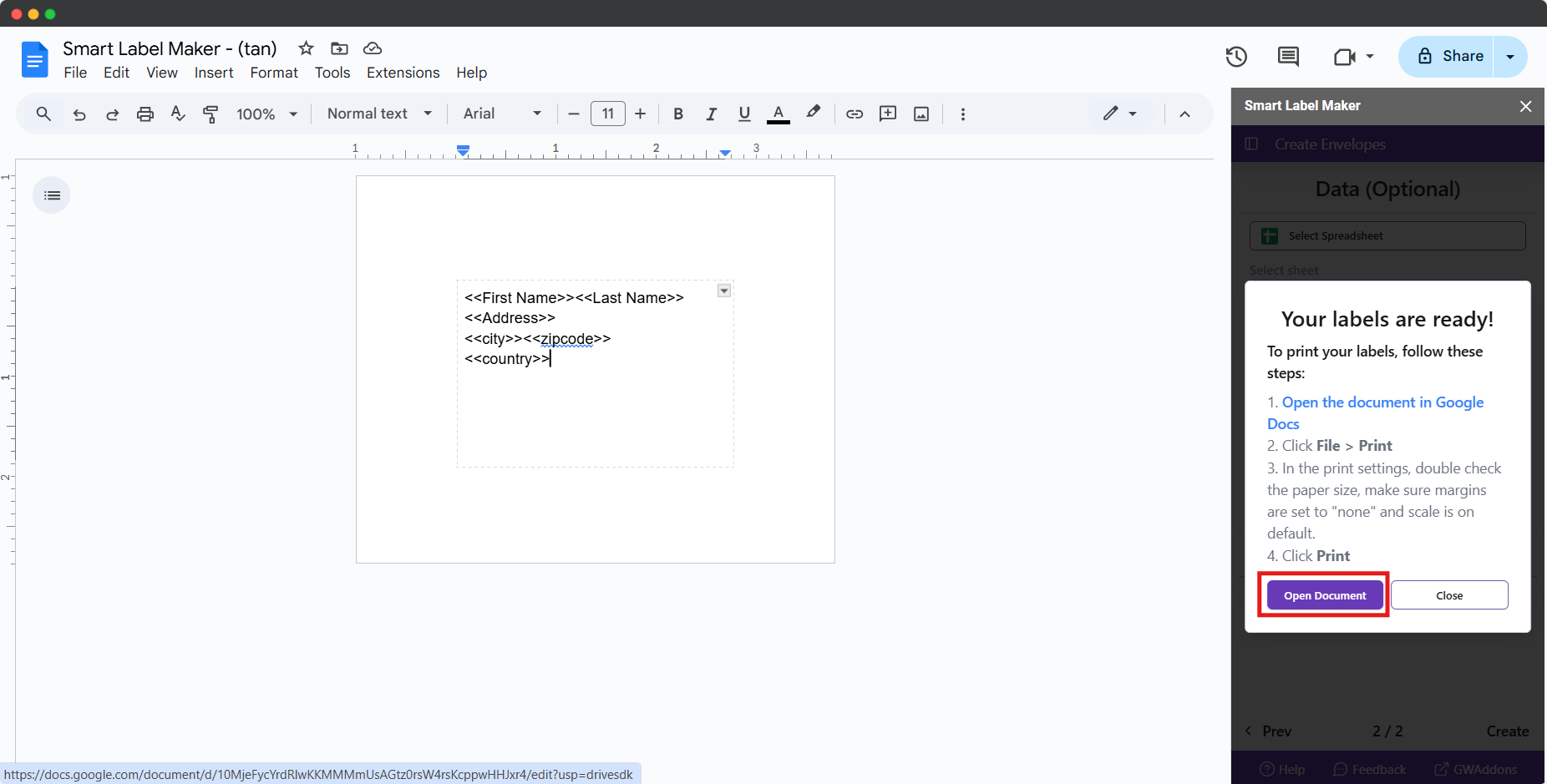Open the comments panel icon
This screenshot has width=1547, height=784.
point(1288,56)
